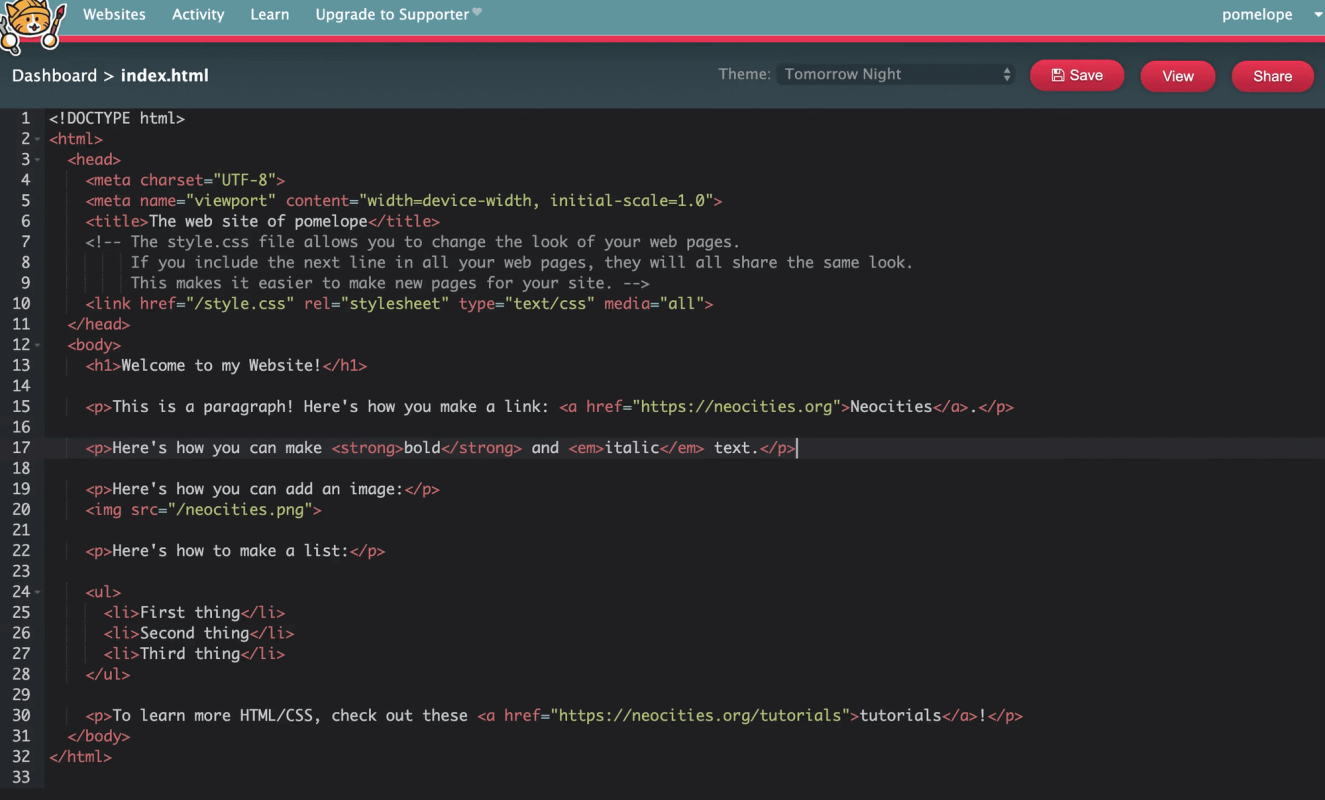The width and height of the screenshot is (1325, 800).
Task: Click the Neocities cat mascot logo
Action: [x=32, y=27]
